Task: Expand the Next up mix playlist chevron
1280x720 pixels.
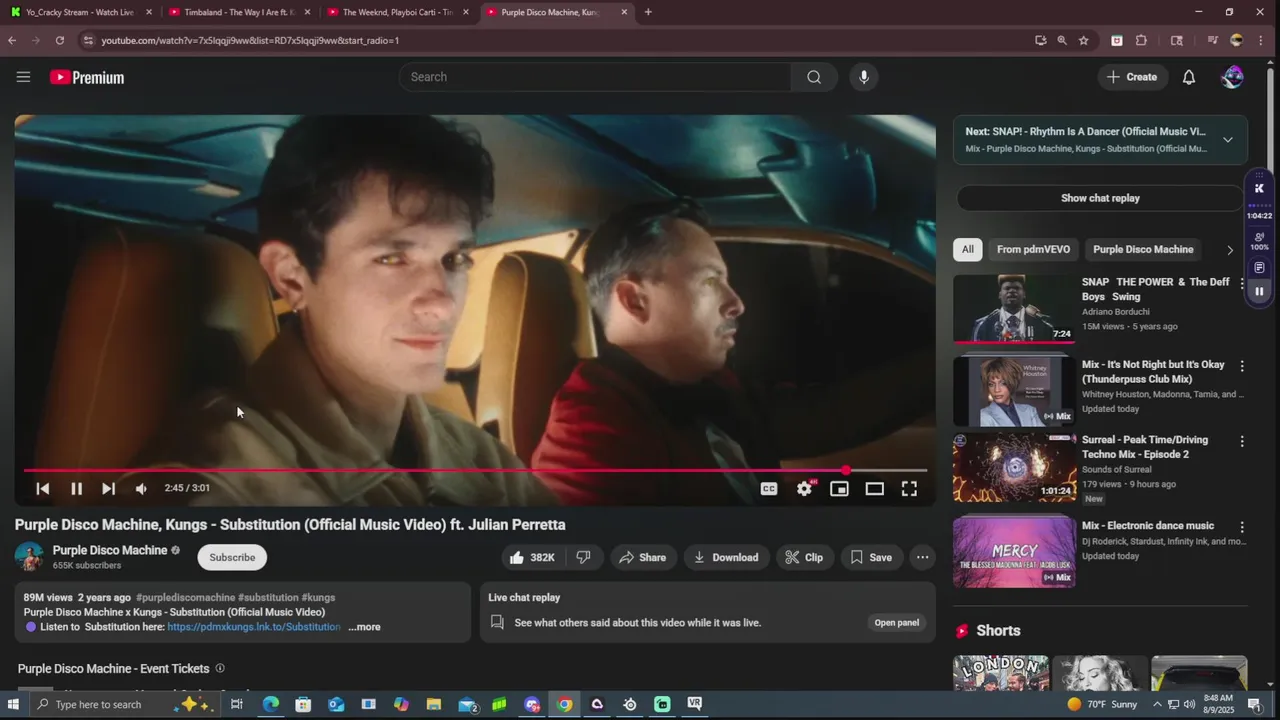Action: [x=1228, y=139]
